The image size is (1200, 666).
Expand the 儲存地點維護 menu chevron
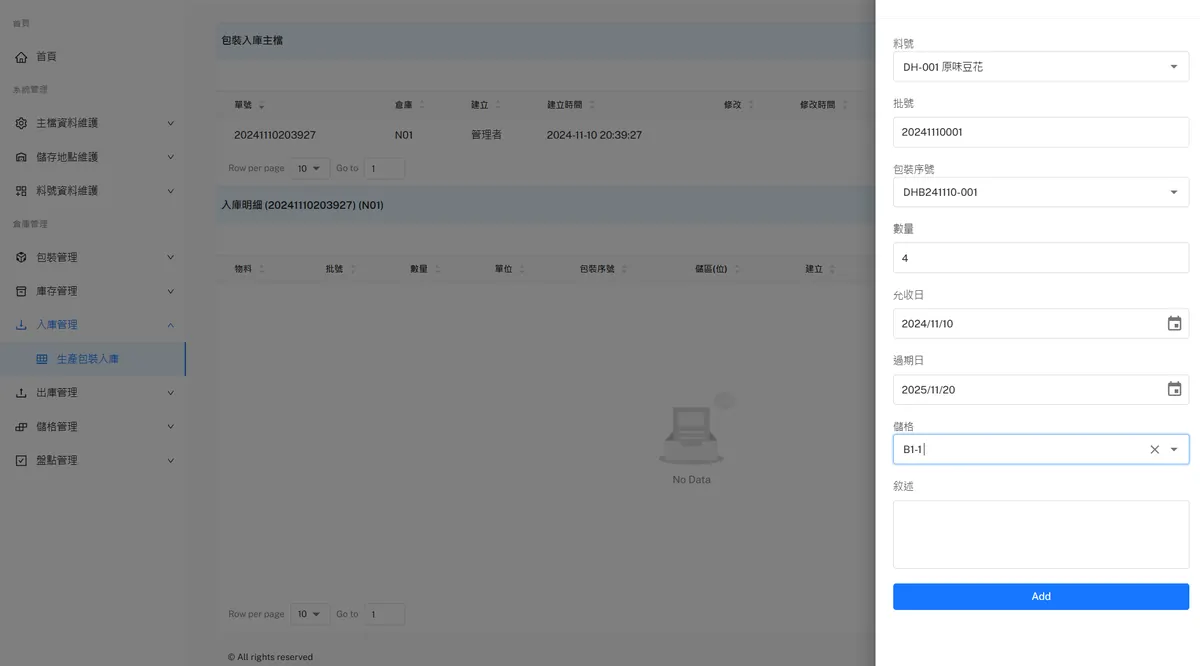pyautogui.click(x=170, y=157)
